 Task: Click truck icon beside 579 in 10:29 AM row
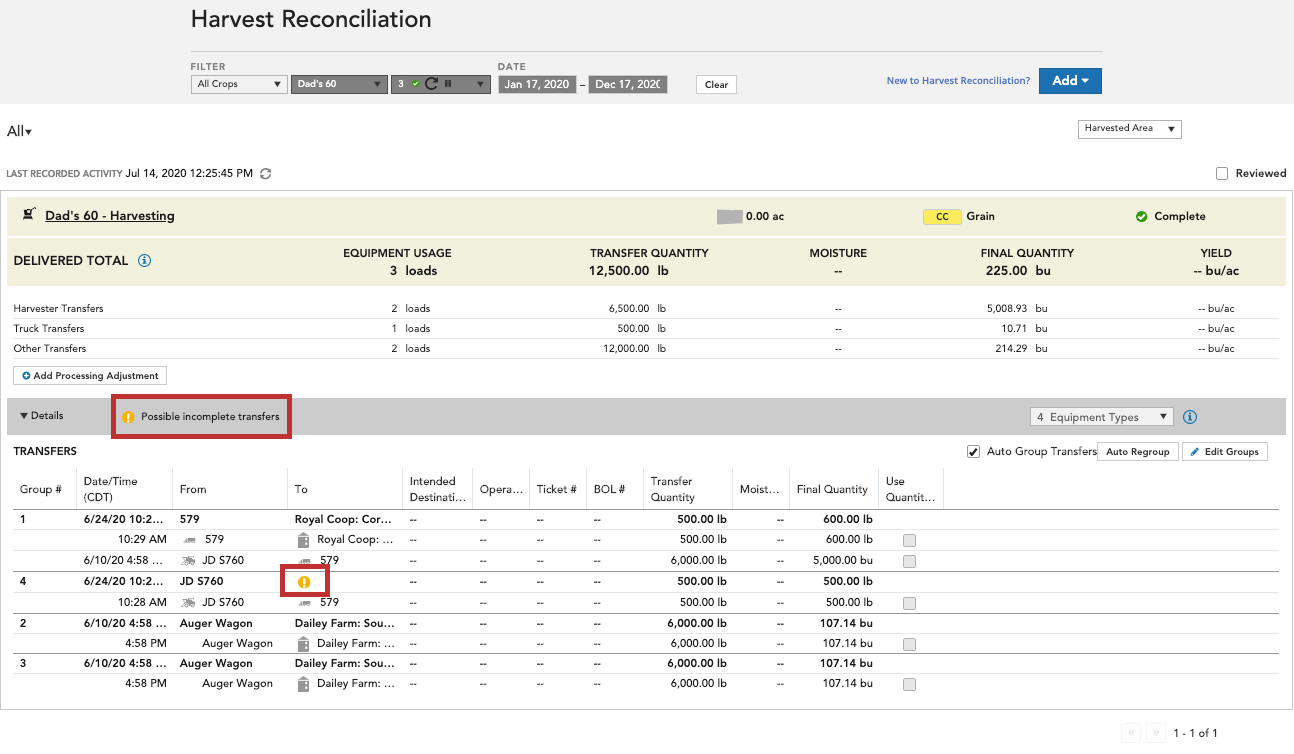(x=189, y=540)
